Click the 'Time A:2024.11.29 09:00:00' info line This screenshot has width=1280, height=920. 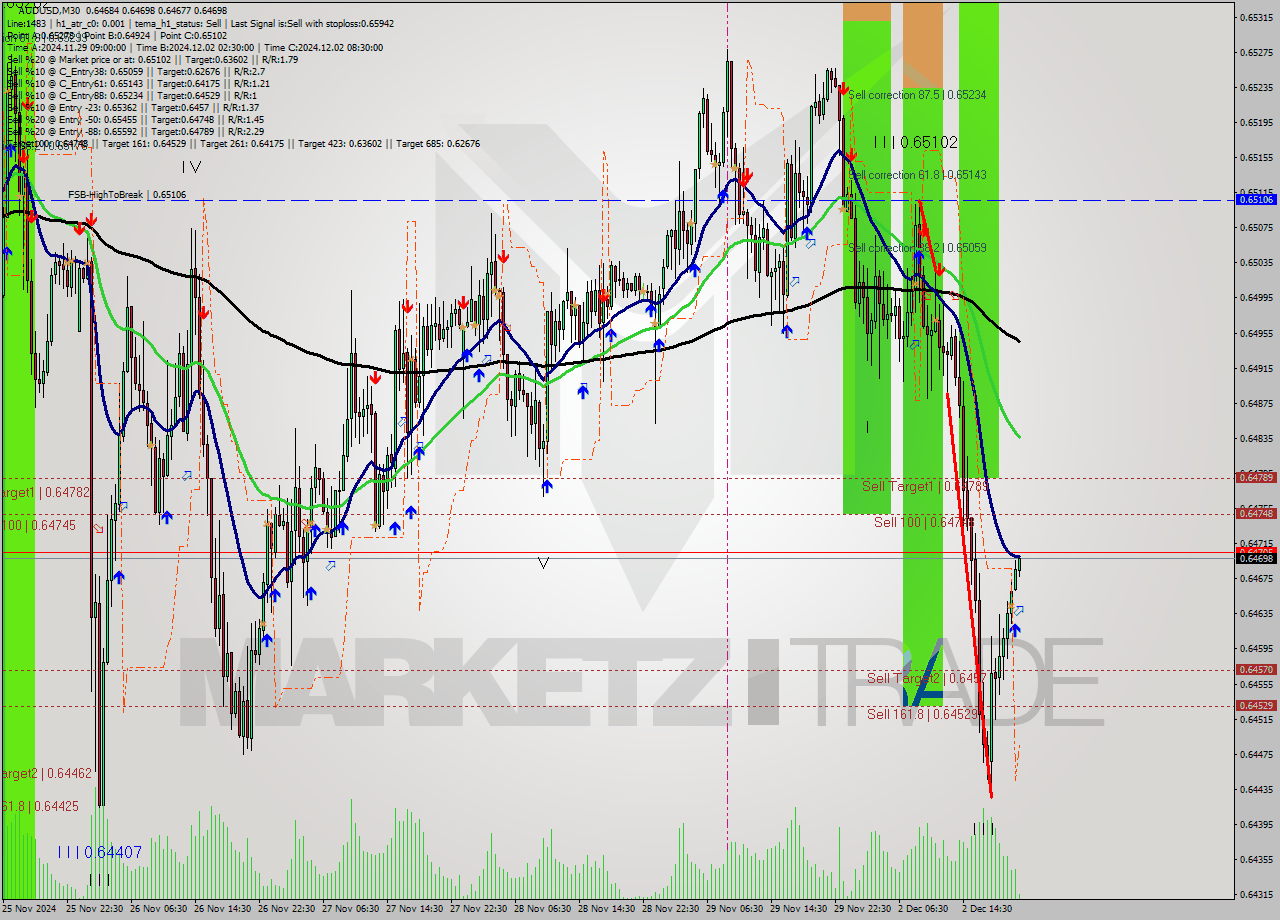click(x=66, y=47)
